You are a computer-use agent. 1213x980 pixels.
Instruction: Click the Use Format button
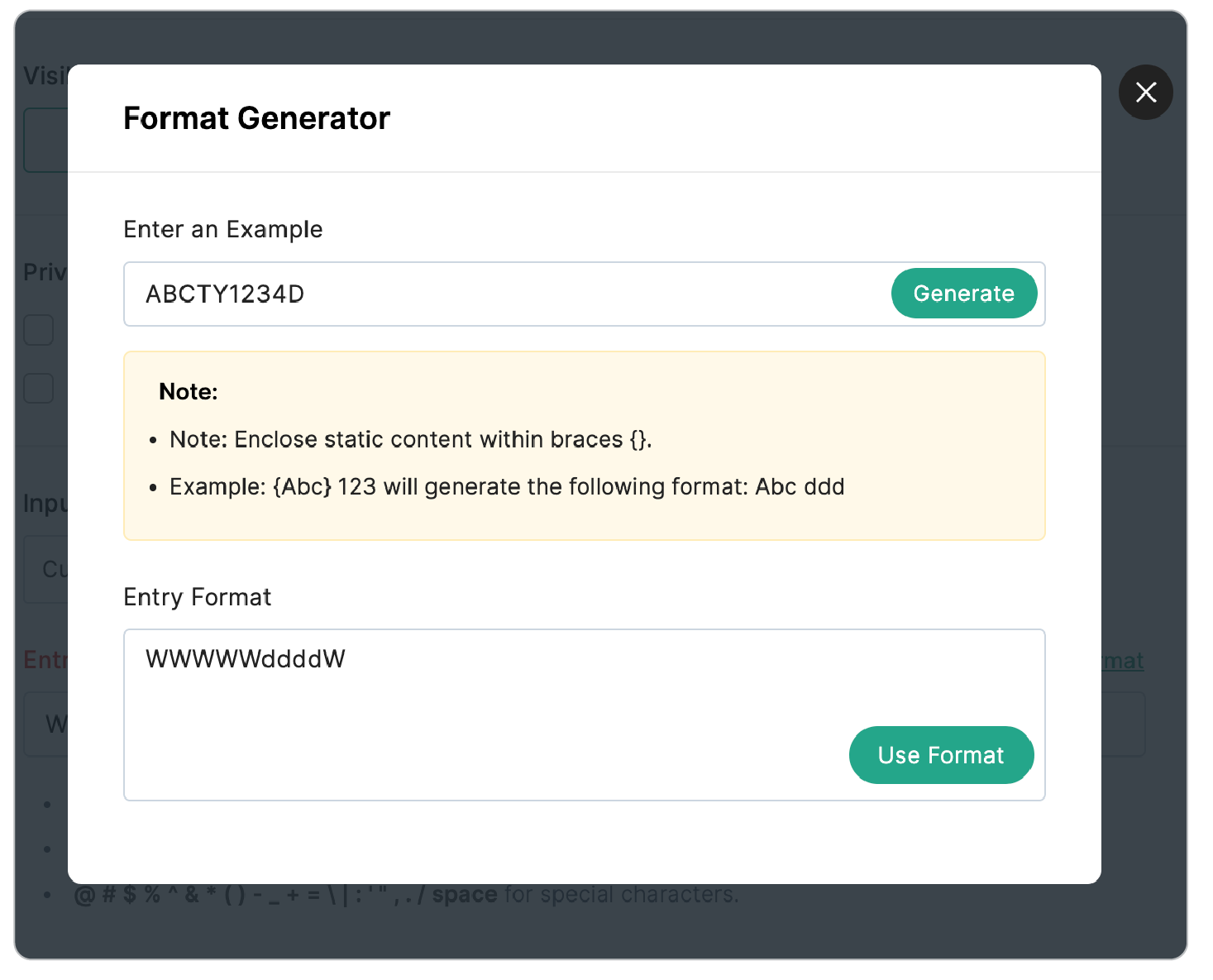click(x=941, y=754)
